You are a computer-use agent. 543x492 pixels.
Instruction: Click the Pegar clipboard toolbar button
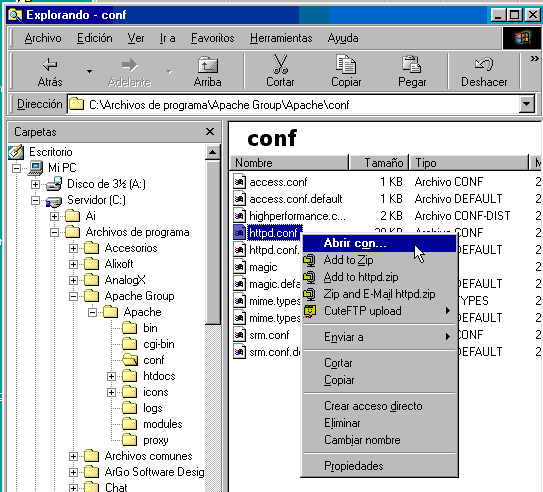click(x=412, y=72)
